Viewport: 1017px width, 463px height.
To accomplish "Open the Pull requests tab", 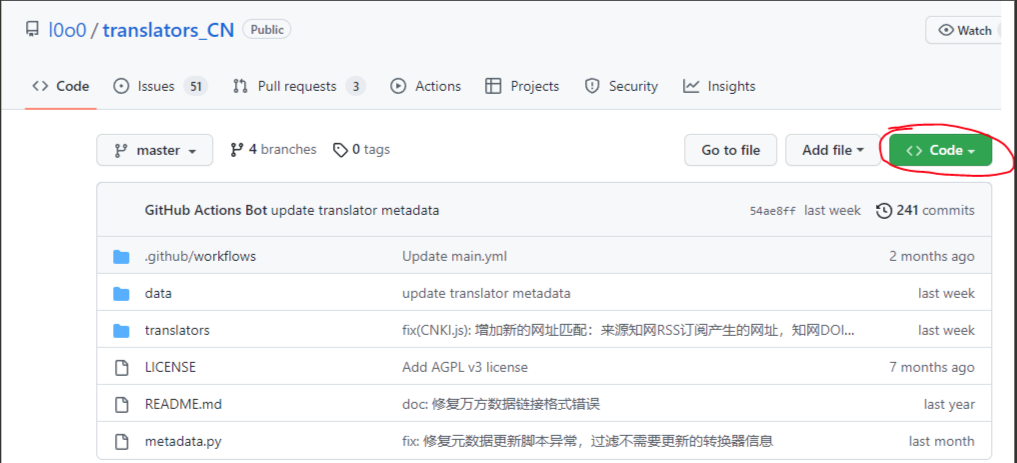I will [x=298, y=86].
